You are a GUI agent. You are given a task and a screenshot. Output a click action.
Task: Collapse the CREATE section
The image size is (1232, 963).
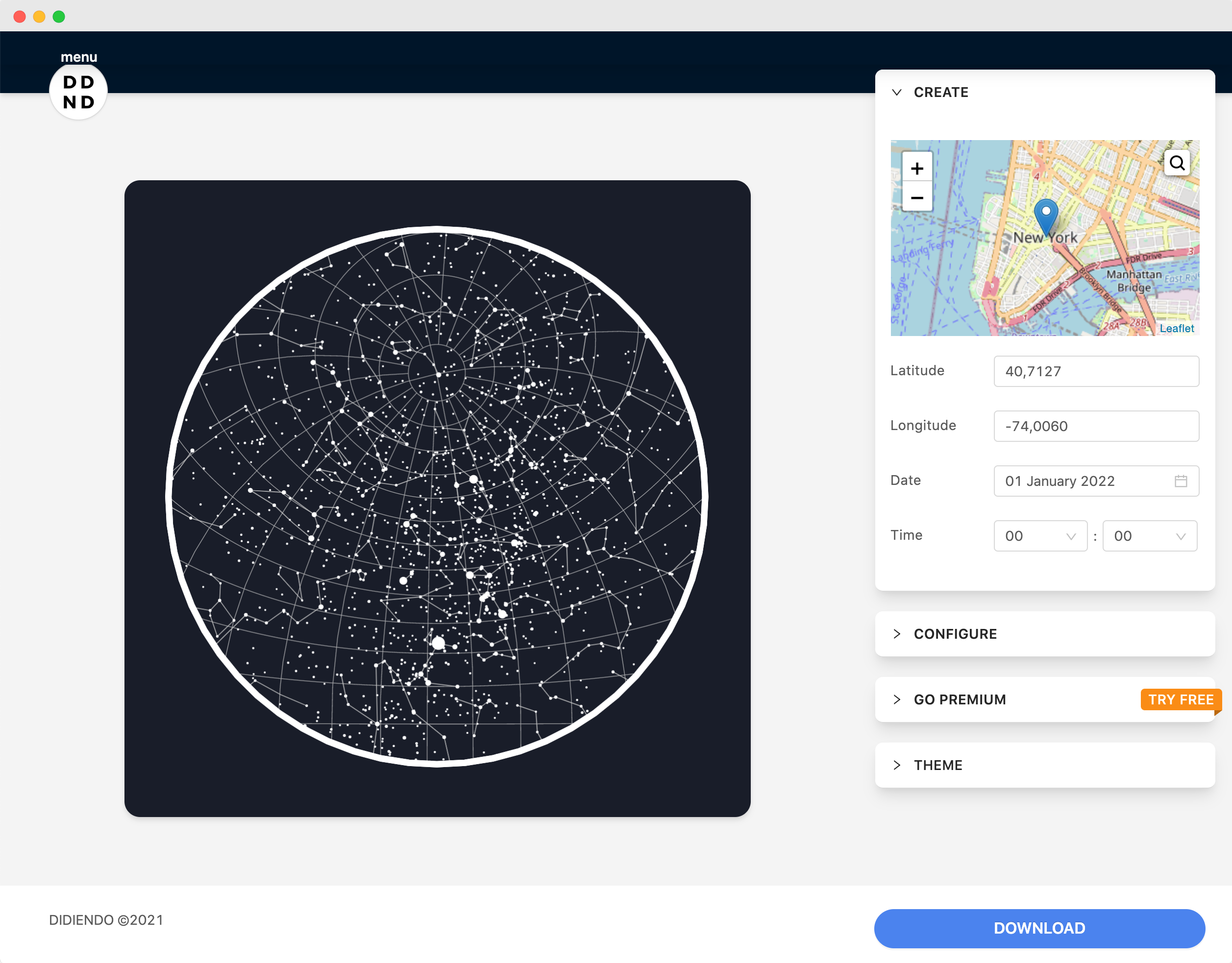pyautogui.click(x=897, y=92)
